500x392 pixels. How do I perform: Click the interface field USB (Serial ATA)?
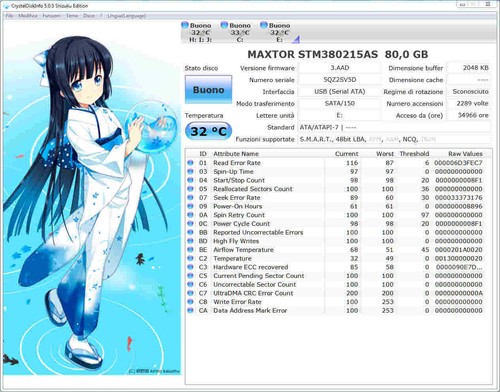tap(340, 91)
